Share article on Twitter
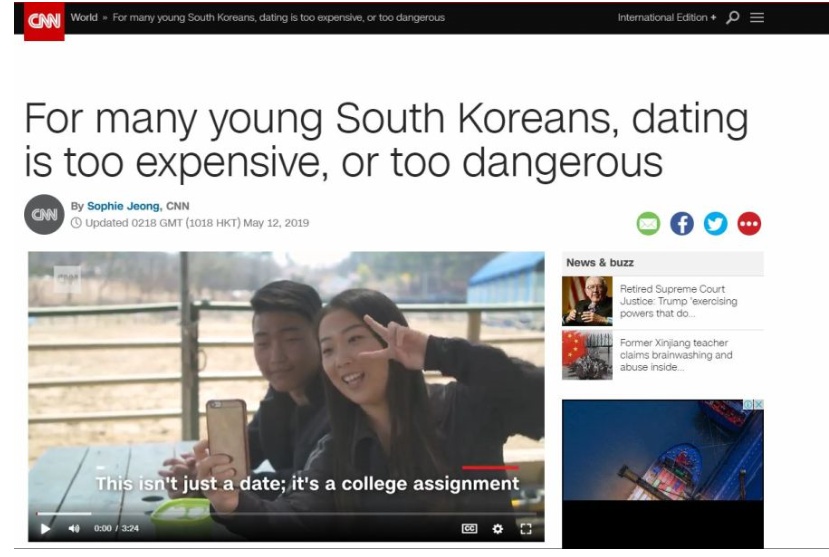 click(715, 224)
